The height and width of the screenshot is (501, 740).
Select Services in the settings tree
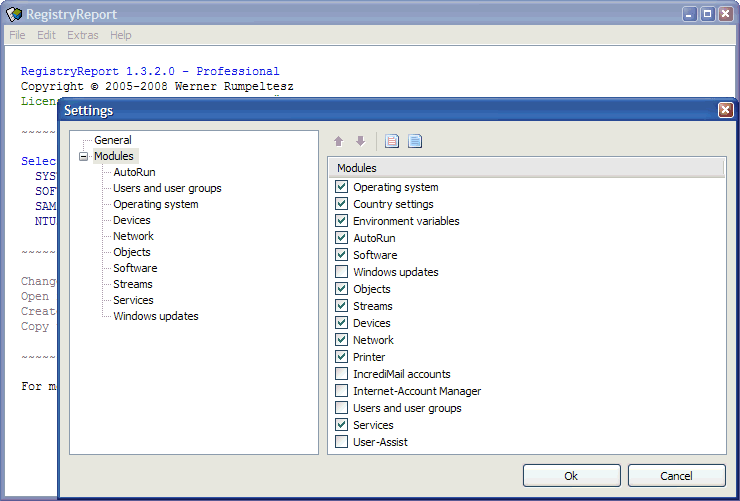[133, 300]
